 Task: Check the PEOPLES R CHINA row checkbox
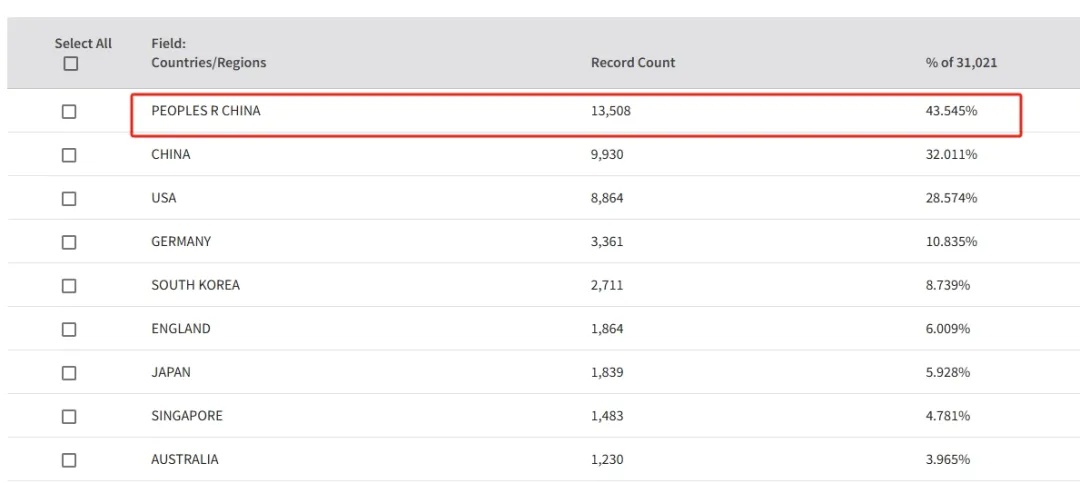pyautogui.click(x=69, y=111)
